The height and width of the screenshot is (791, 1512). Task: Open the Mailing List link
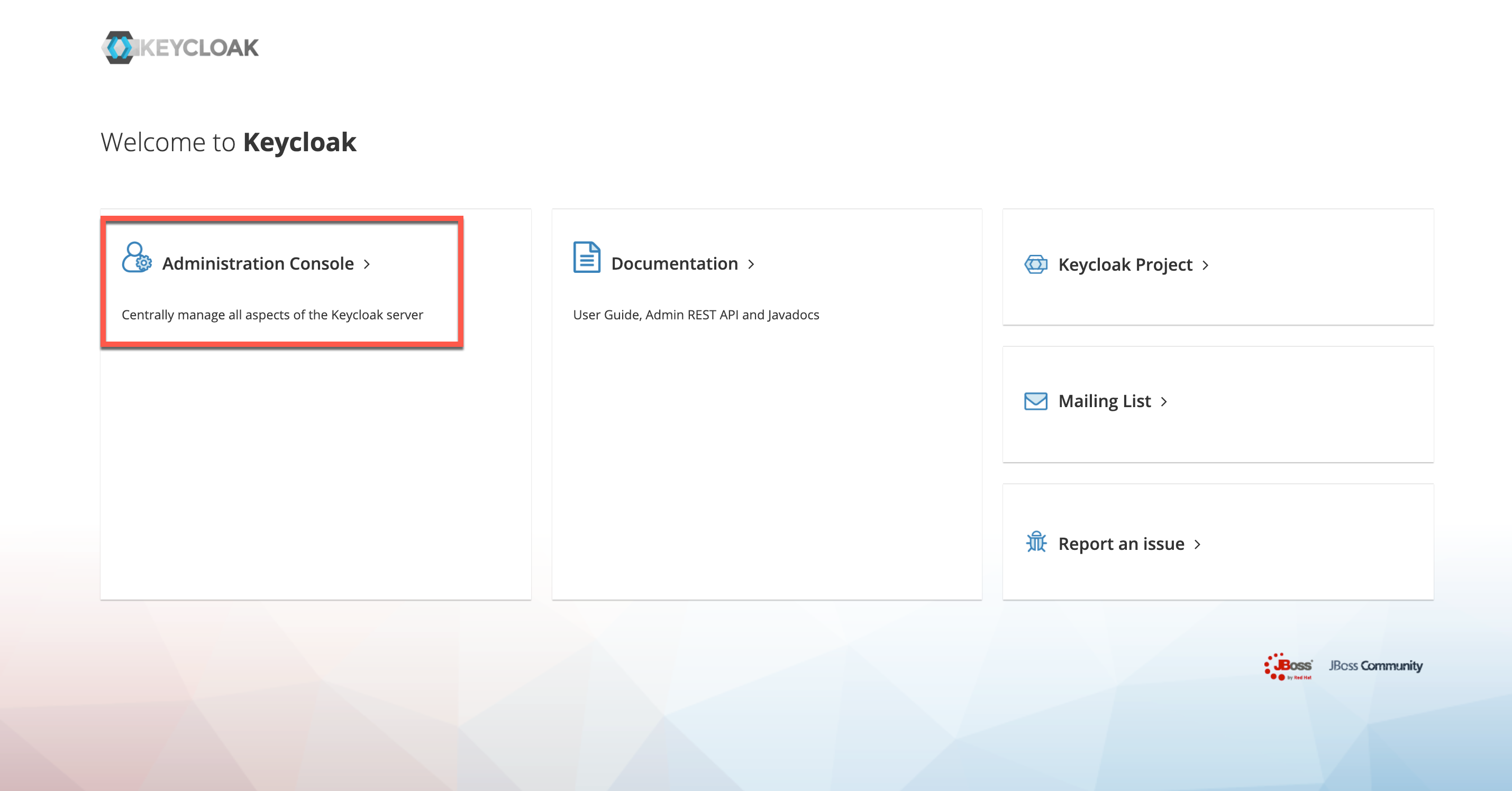point(1105,401)
